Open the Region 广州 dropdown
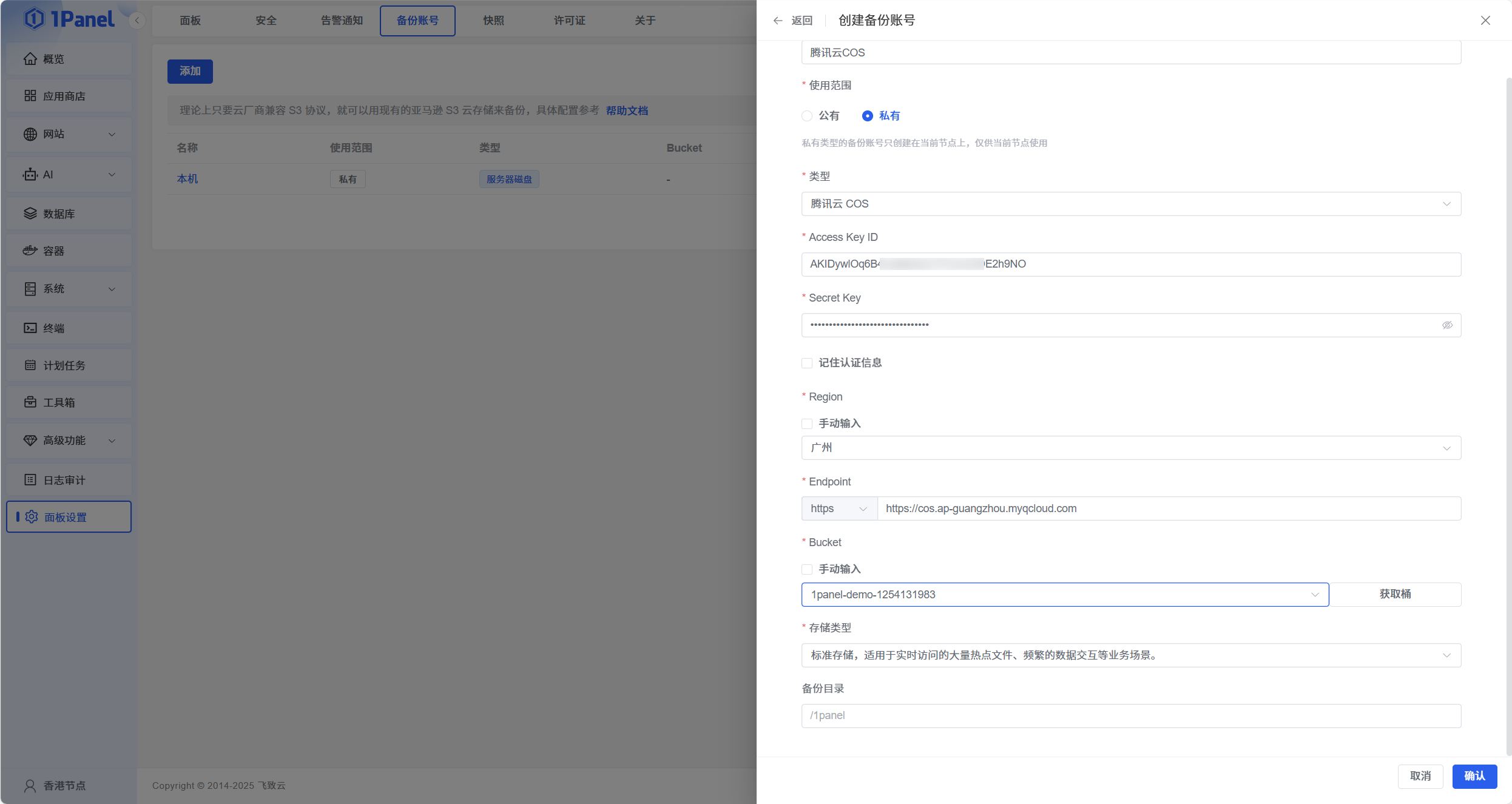 click(1131, 448)
